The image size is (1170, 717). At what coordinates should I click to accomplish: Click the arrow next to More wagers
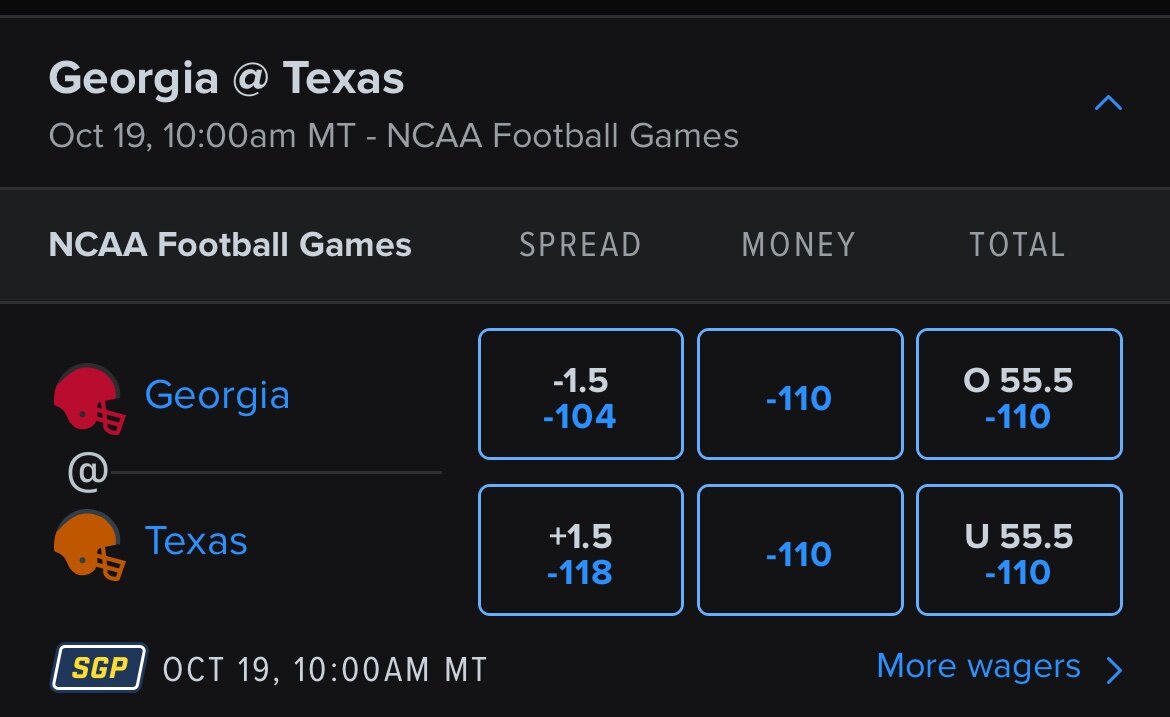1114,670
